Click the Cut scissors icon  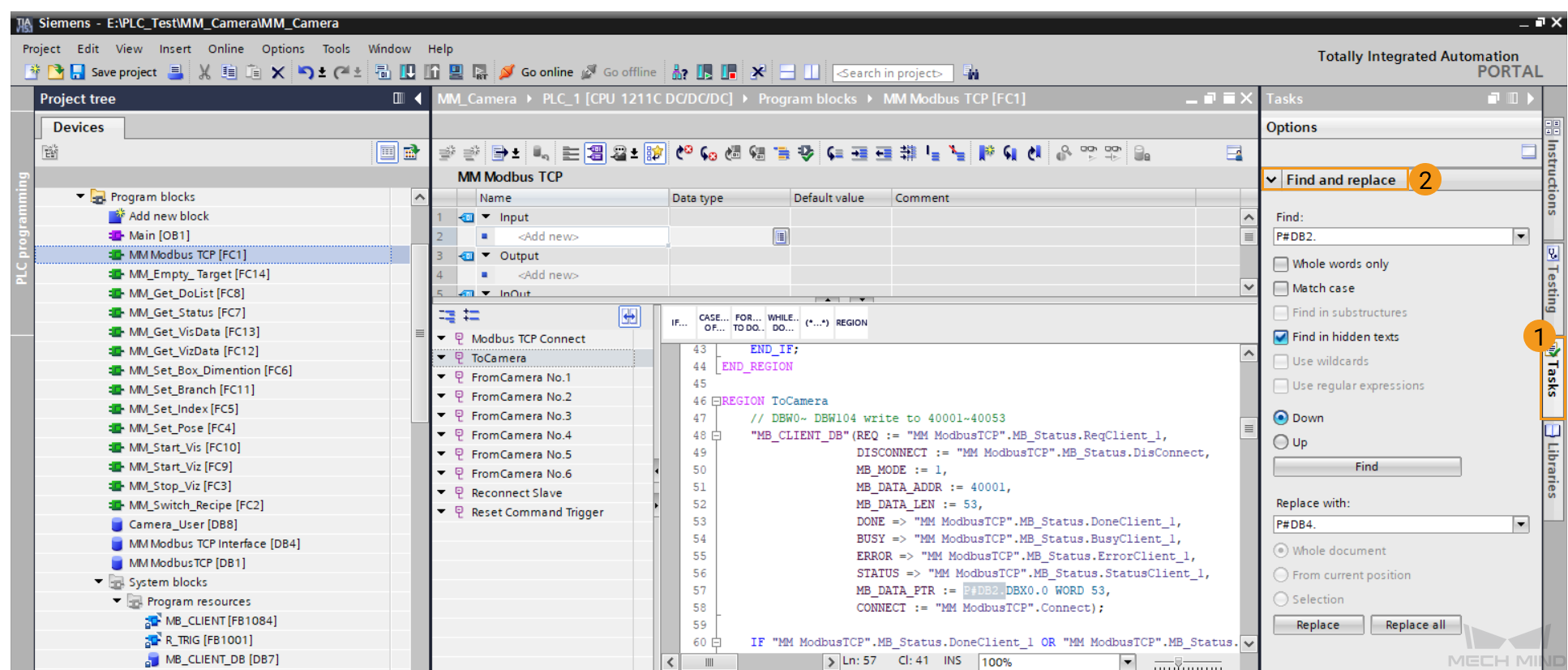coord(205,72)
